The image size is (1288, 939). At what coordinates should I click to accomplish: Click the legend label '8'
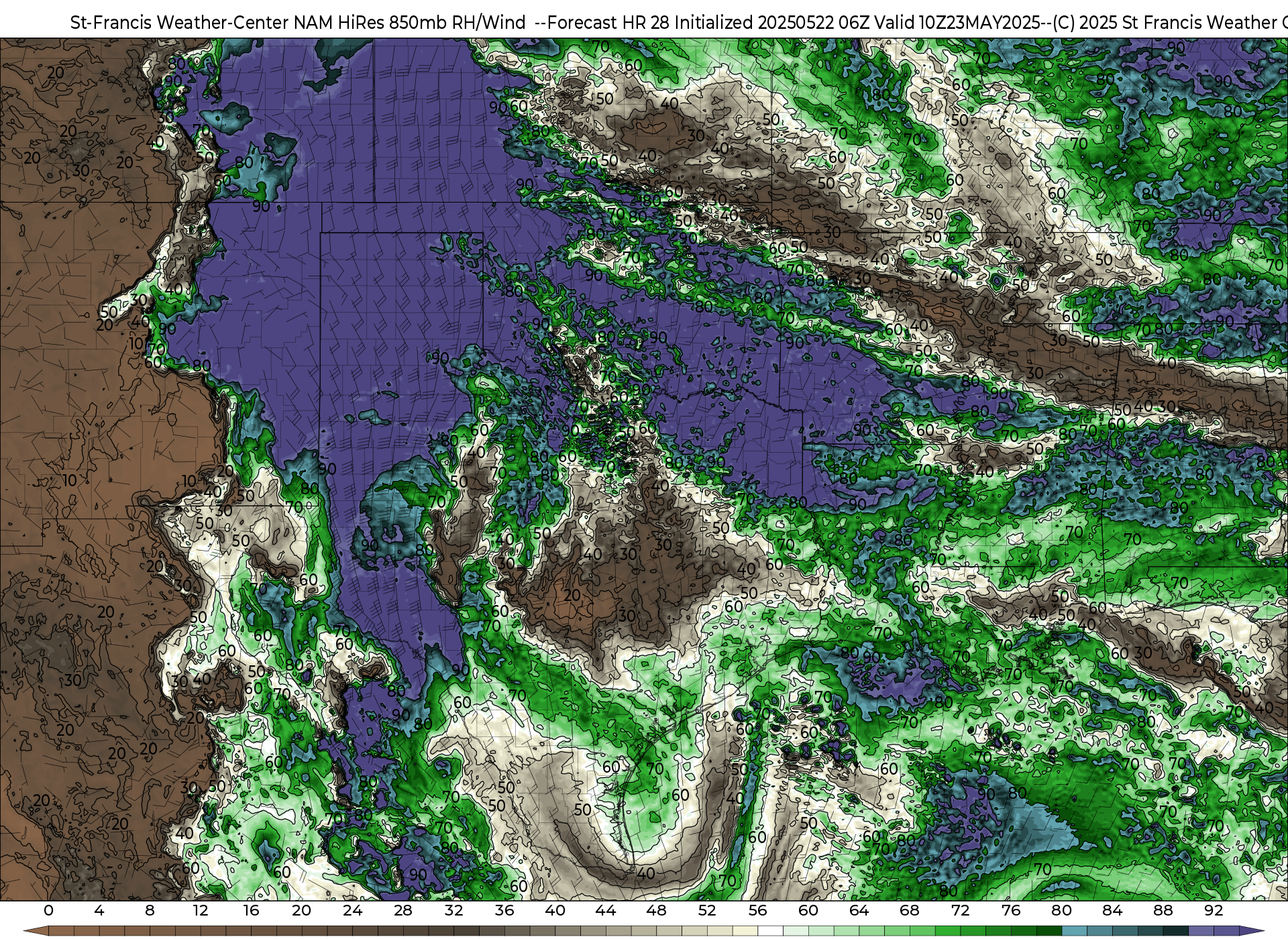(150, 911)
